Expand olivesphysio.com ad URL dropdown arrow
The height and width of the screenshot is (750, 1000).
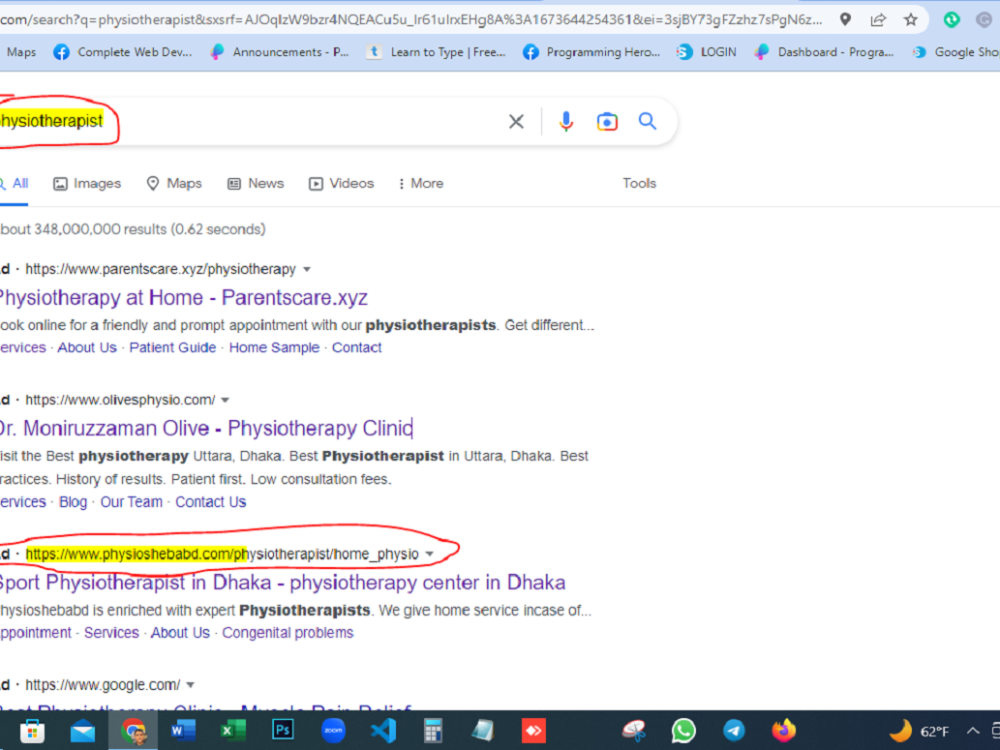pos(225,401)
